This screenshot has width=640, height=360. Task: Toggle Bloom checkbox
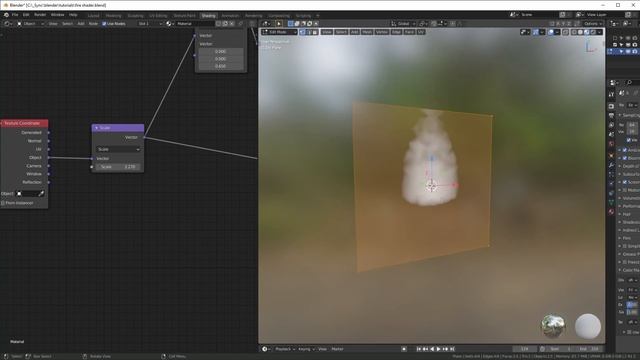[624, 158]
